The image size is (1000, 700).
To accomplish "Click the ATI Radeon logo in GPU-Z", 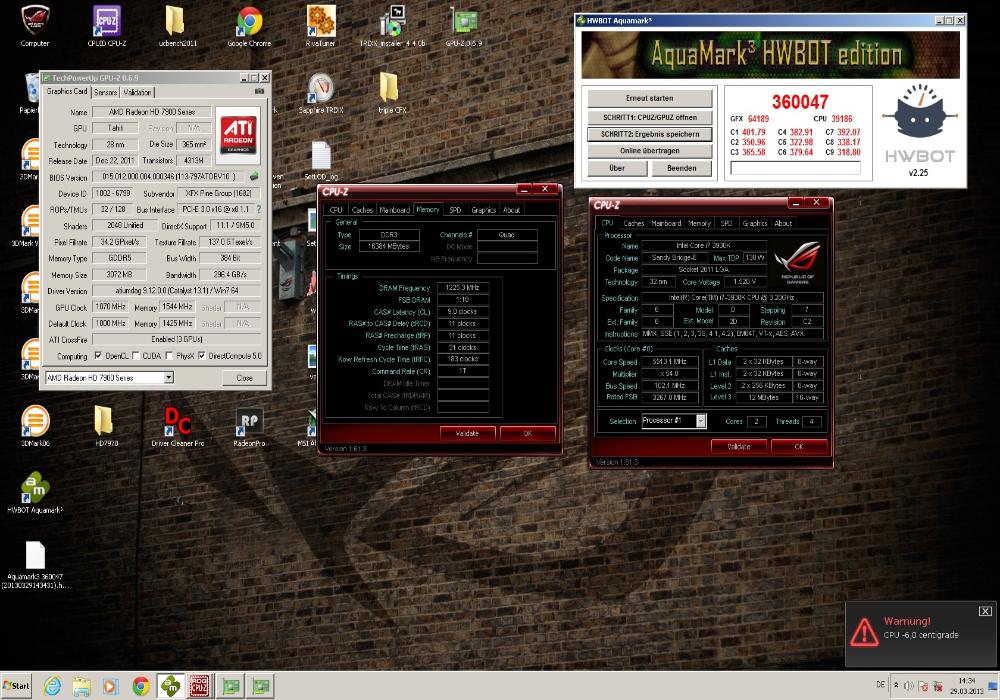I will pyautogui.click(x=238, y=135).
